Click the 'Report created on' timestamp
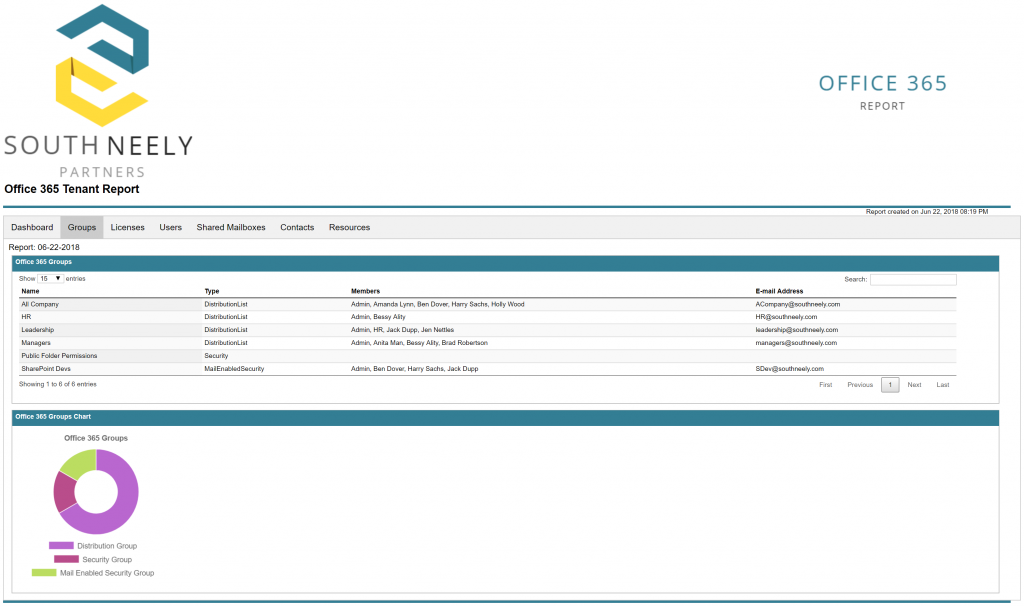This screenshot has height=607, width=1024. (x=927, y=212)
